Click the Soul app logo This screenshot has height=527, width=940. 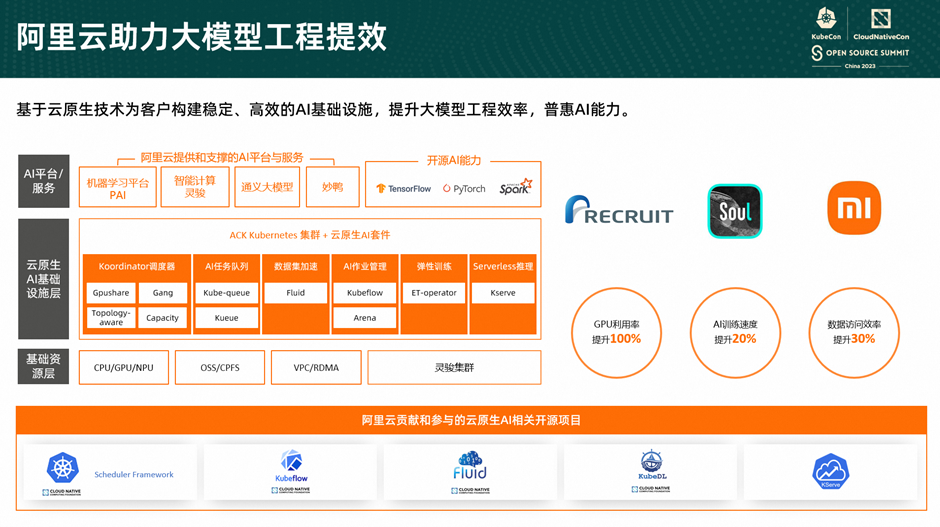735,211
